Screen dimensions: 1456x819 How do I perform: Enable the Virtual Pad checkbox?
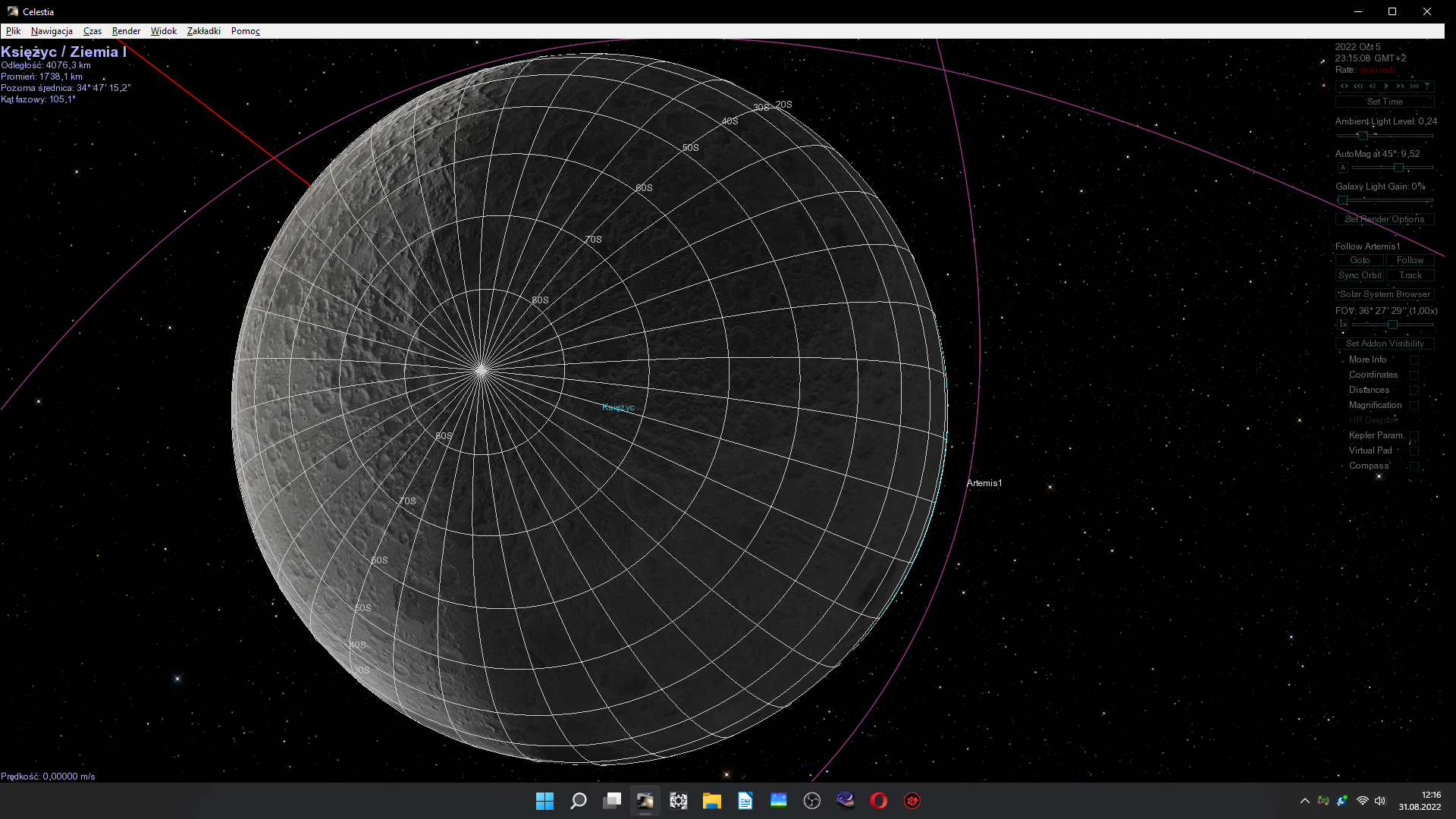coord(1414,451)
